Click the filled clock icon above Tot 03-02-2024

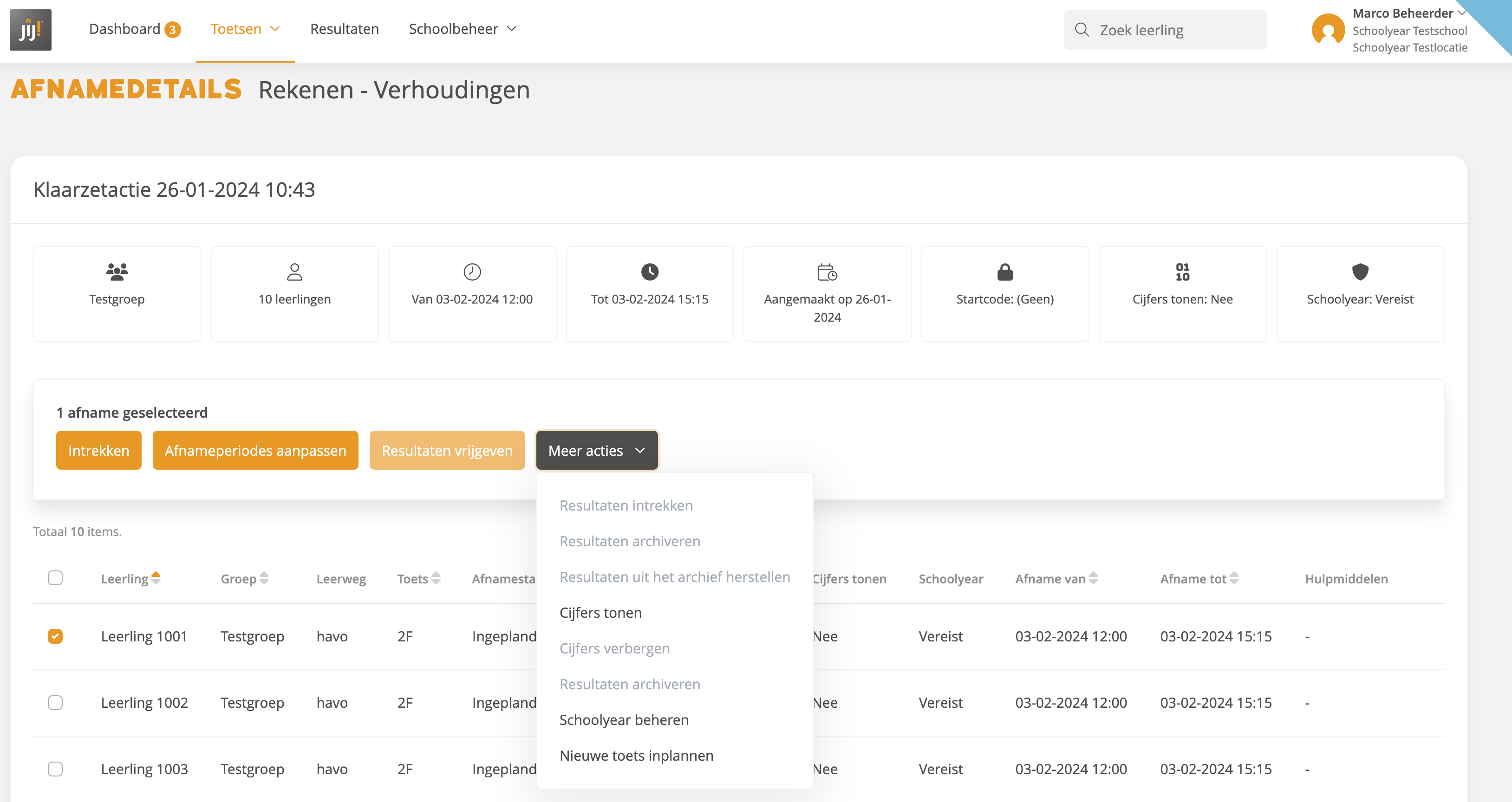[x=650, y=272]
